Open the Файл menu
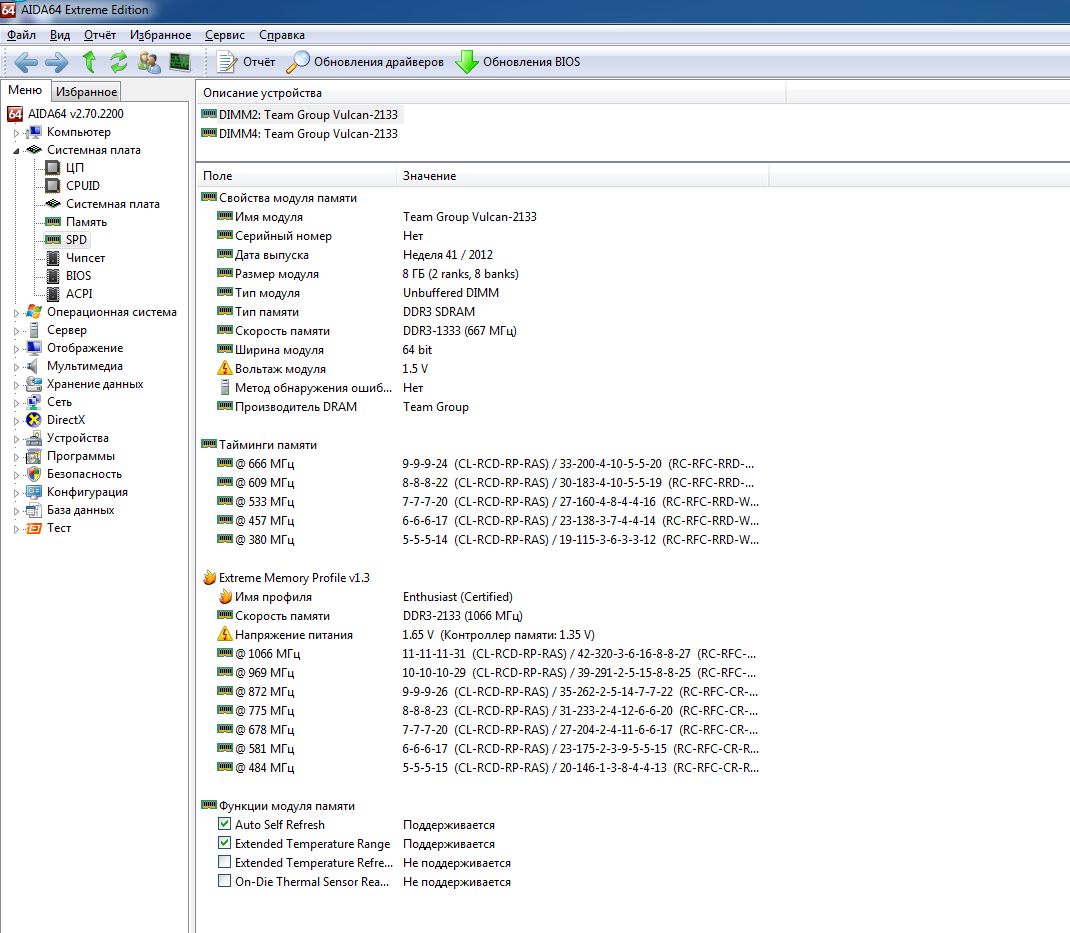This screenshot has width=1070, height=933. tap(21, 35)
